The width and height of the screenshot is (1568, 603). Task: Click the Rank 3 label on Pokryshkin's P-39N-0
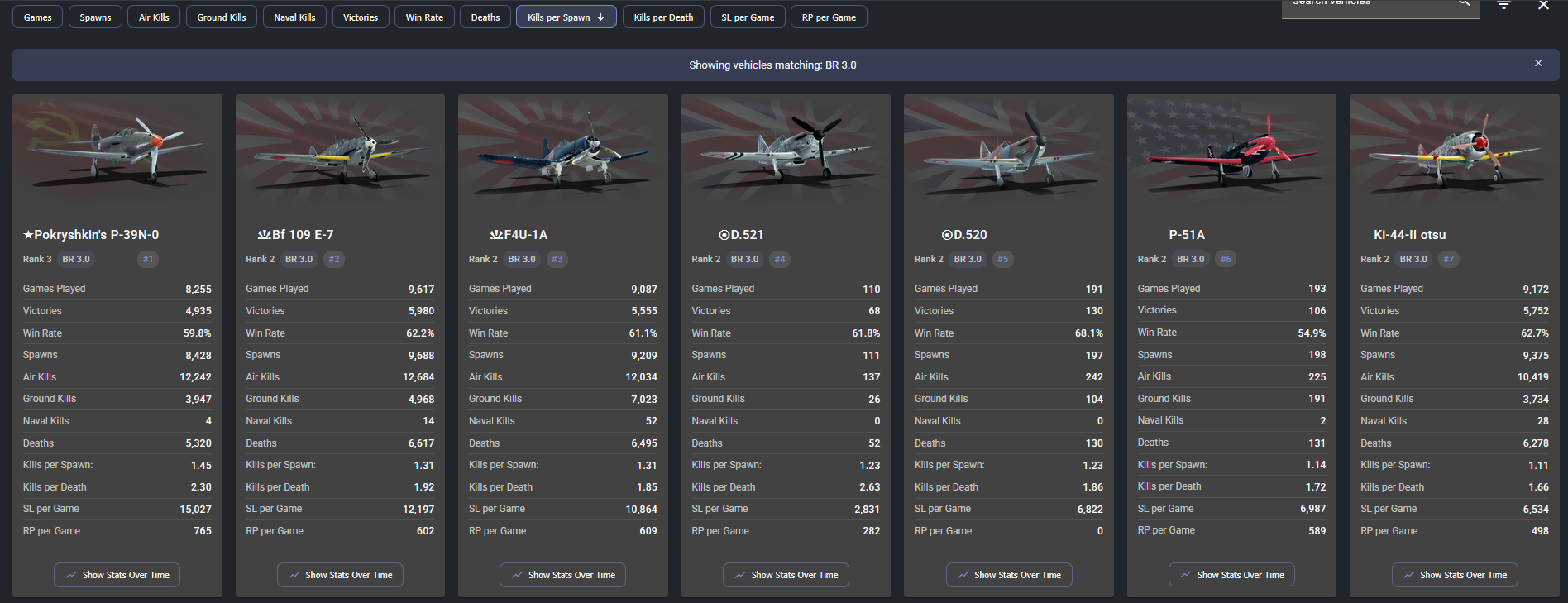point(37,259)
